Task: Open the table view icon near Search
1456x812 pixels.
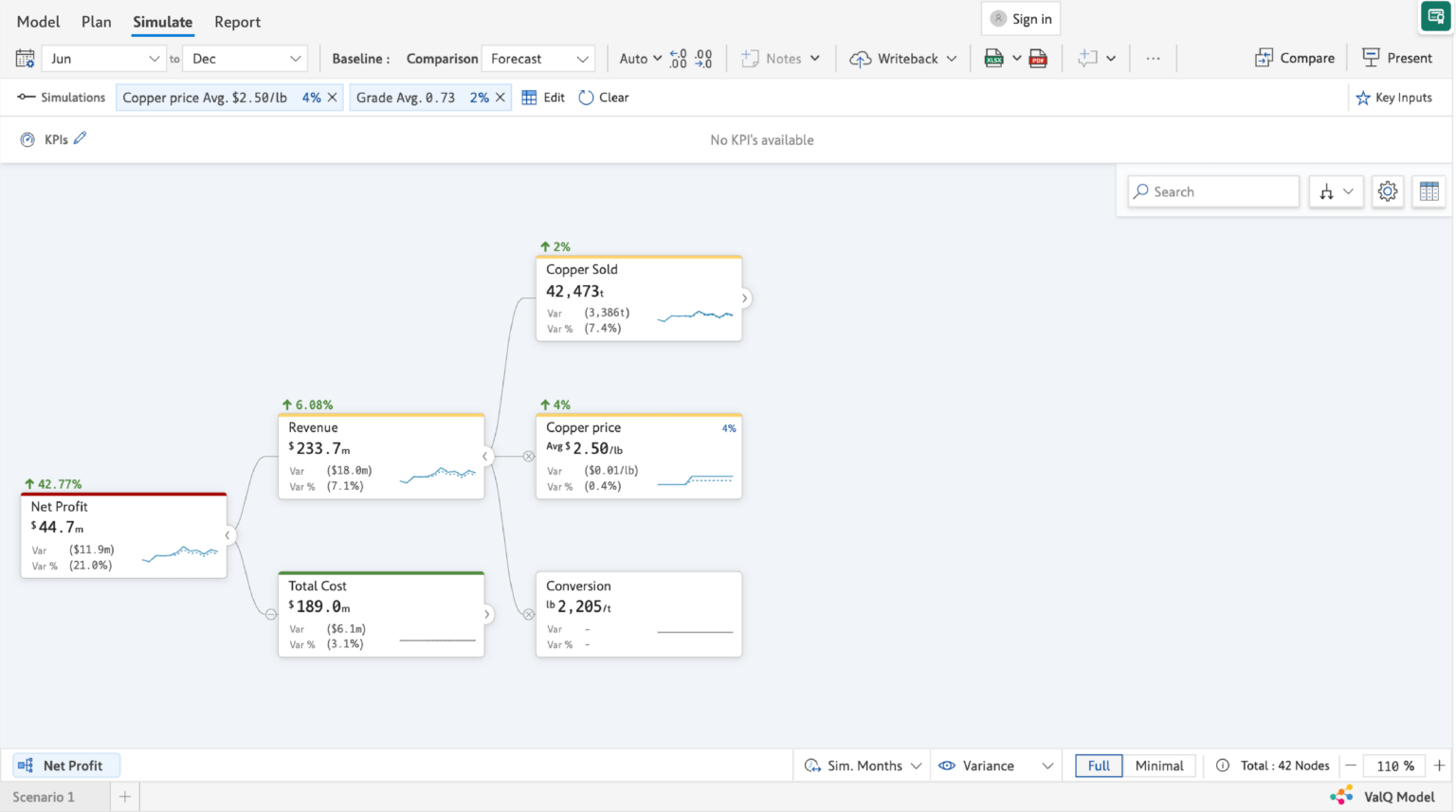Action: (1429, 190)
